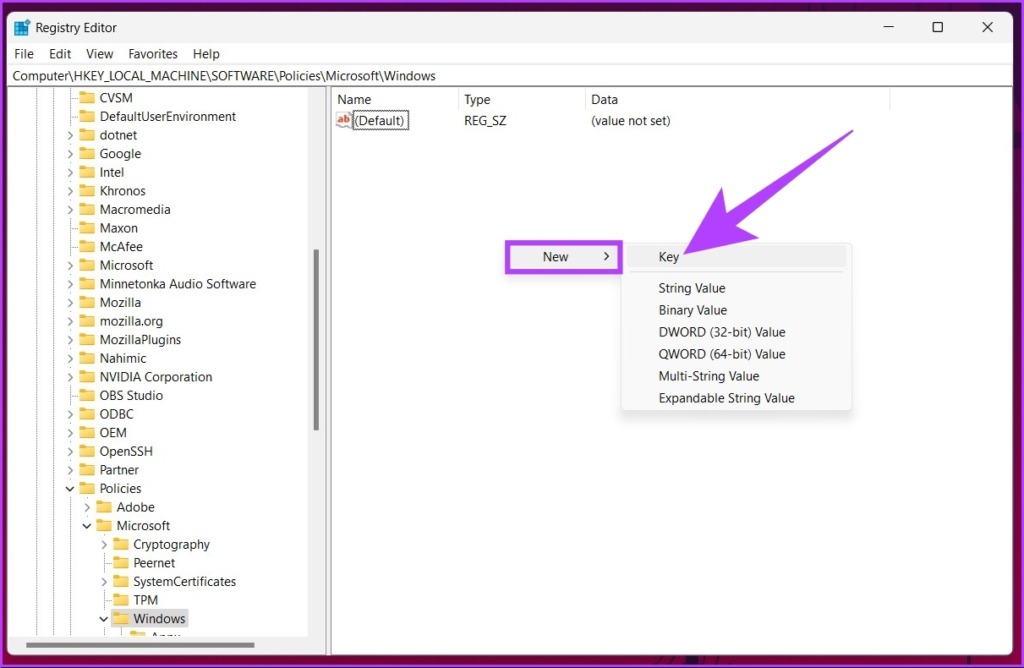Choose Key from the New submenu

[669, 257]
